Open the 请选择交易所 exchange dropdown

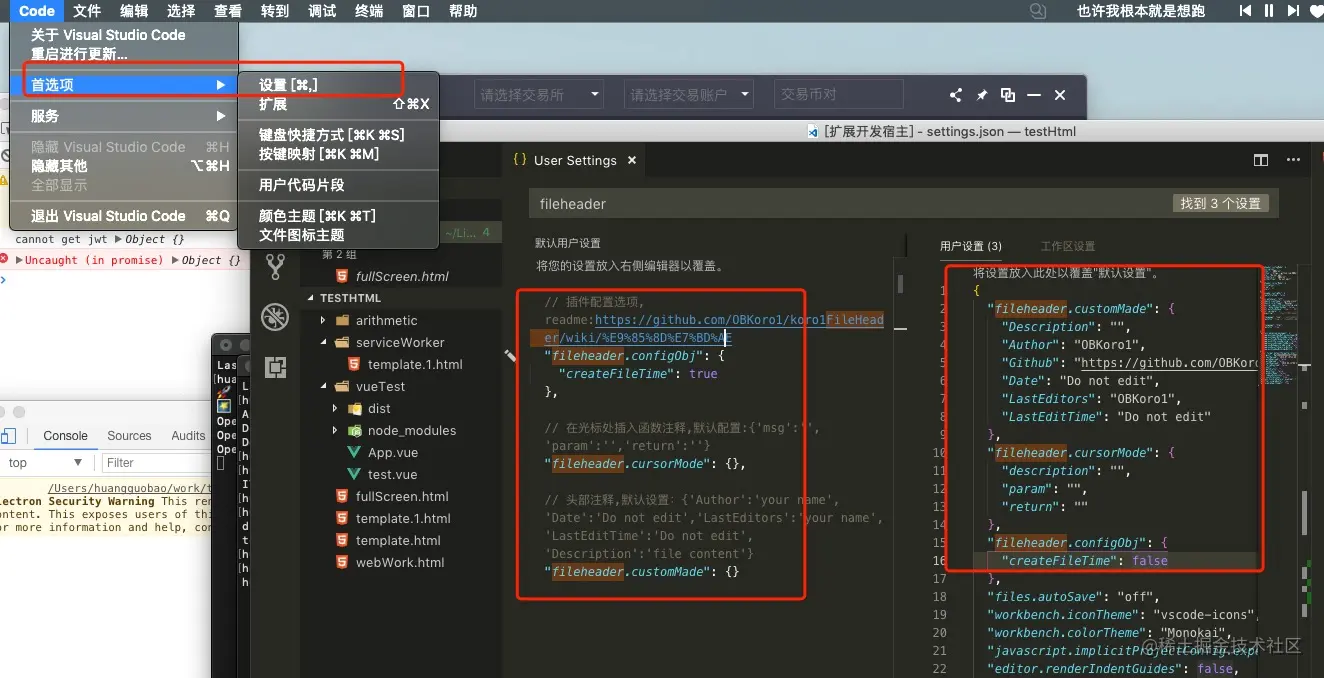pyautogui.click(x=539, y=95)
